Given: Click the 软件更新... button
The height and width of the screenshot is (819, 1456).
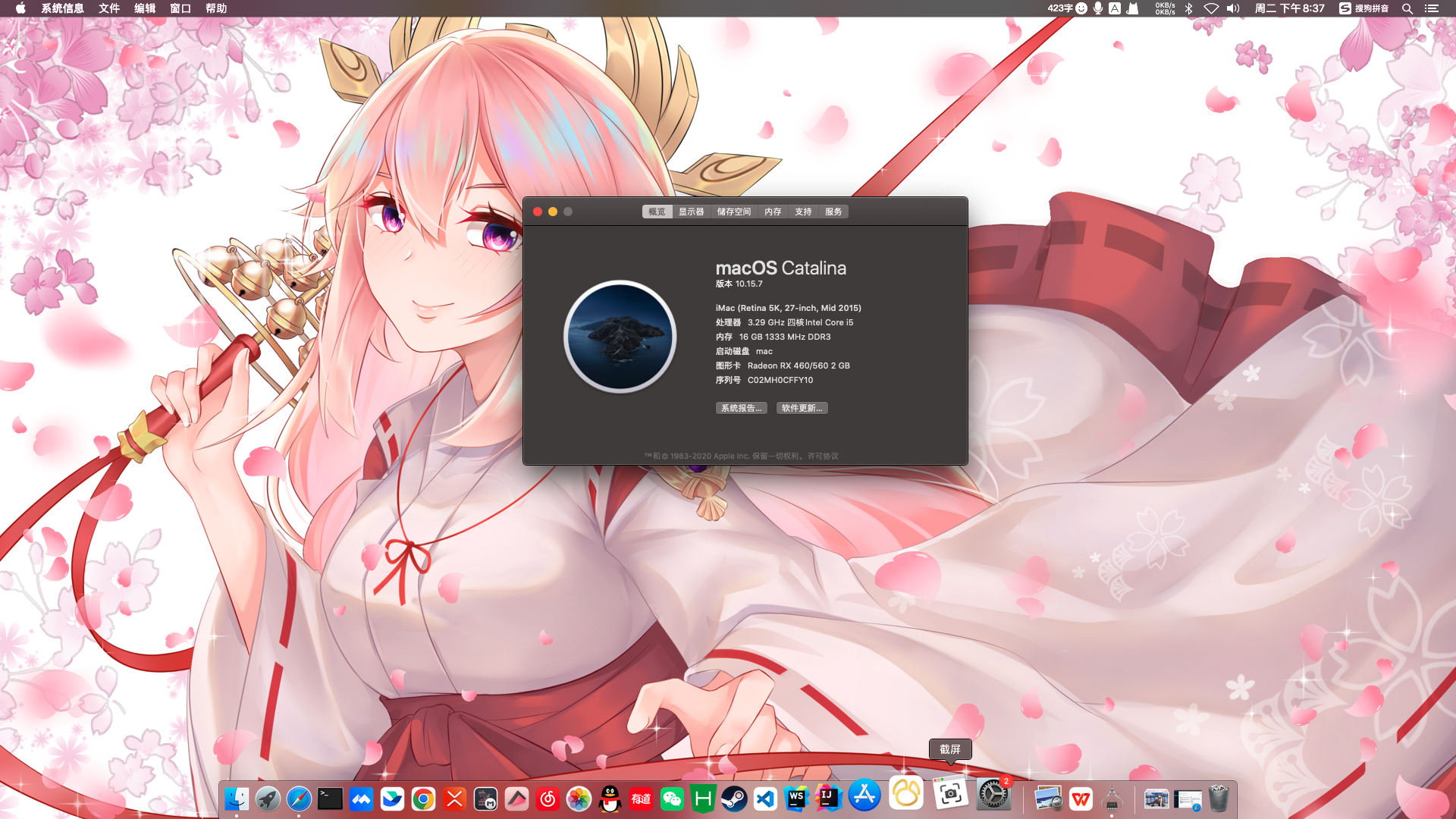Looking at the screenshot, I should point(802,408).
